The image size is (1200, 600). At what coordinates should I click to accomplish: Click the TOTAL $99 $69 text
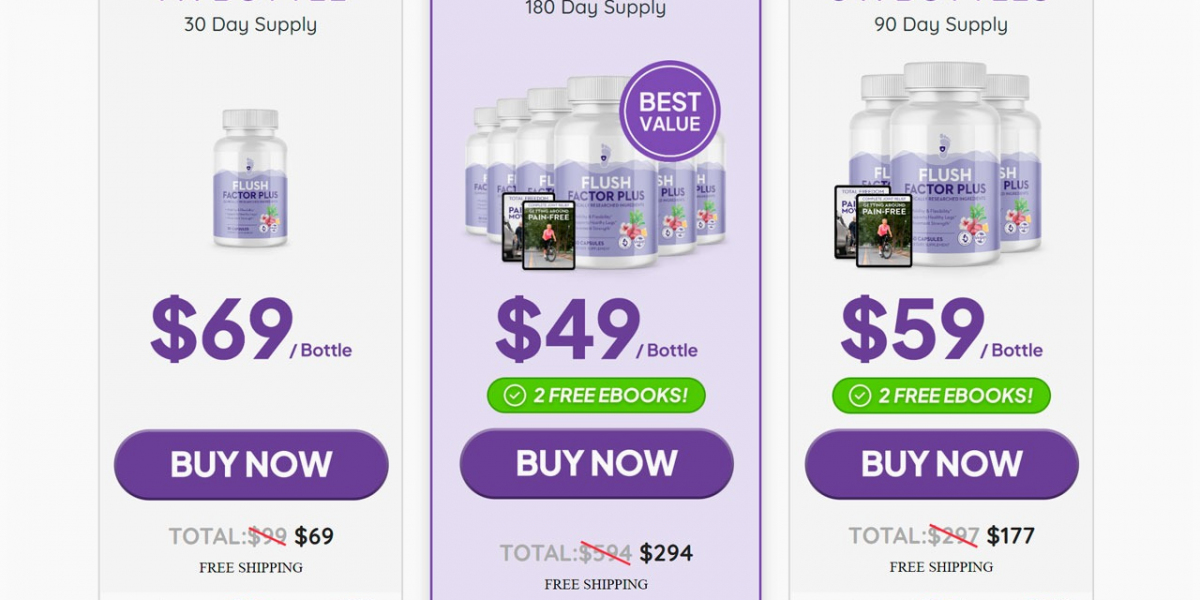point(251,536)
